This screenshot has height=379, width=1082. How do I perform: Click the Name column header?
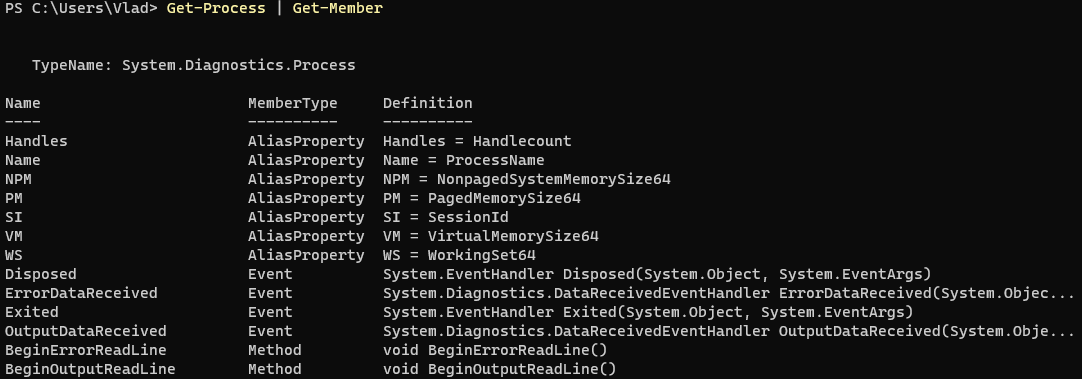point(23,104)
